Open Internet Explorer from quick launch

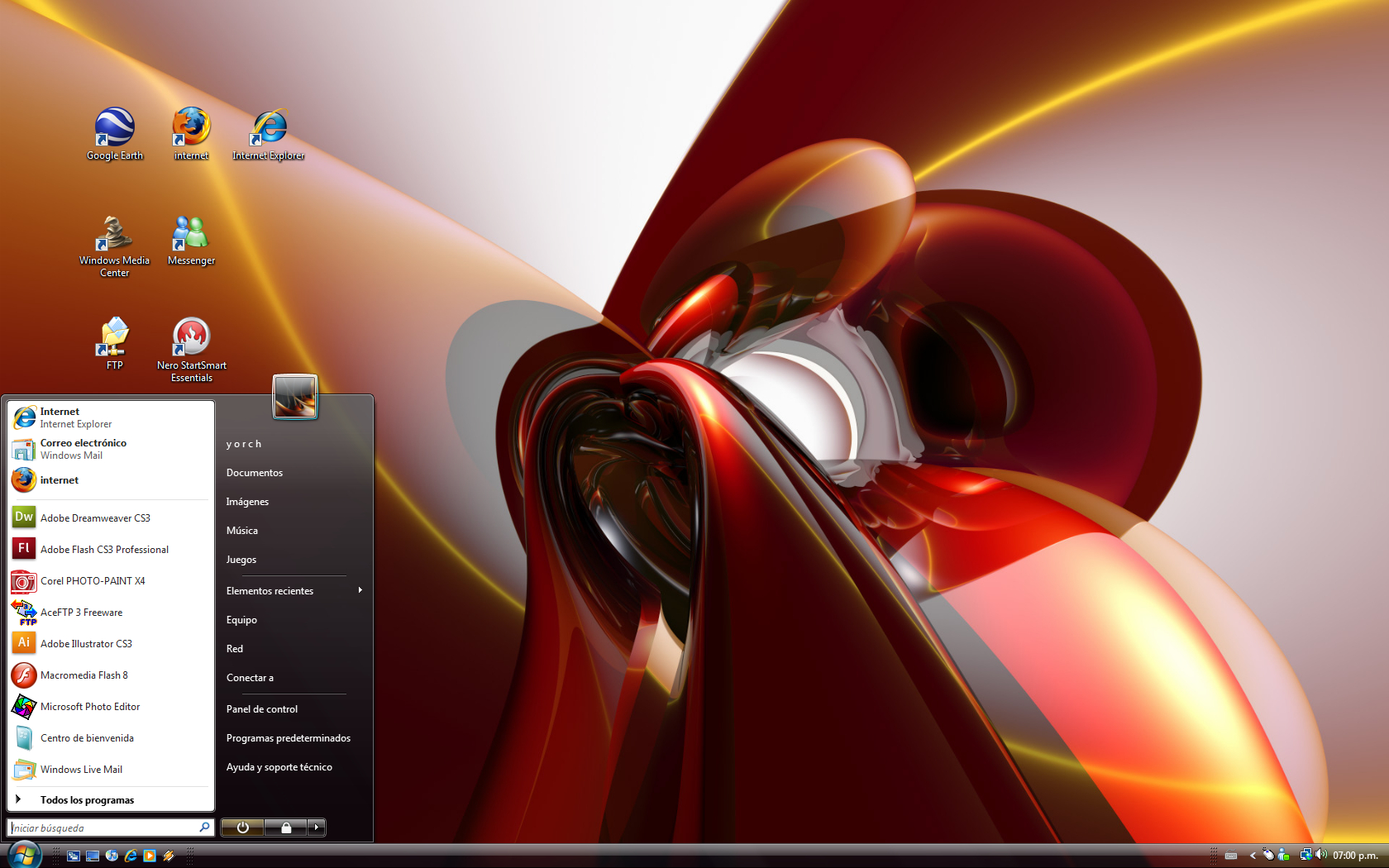pos(131,856)
